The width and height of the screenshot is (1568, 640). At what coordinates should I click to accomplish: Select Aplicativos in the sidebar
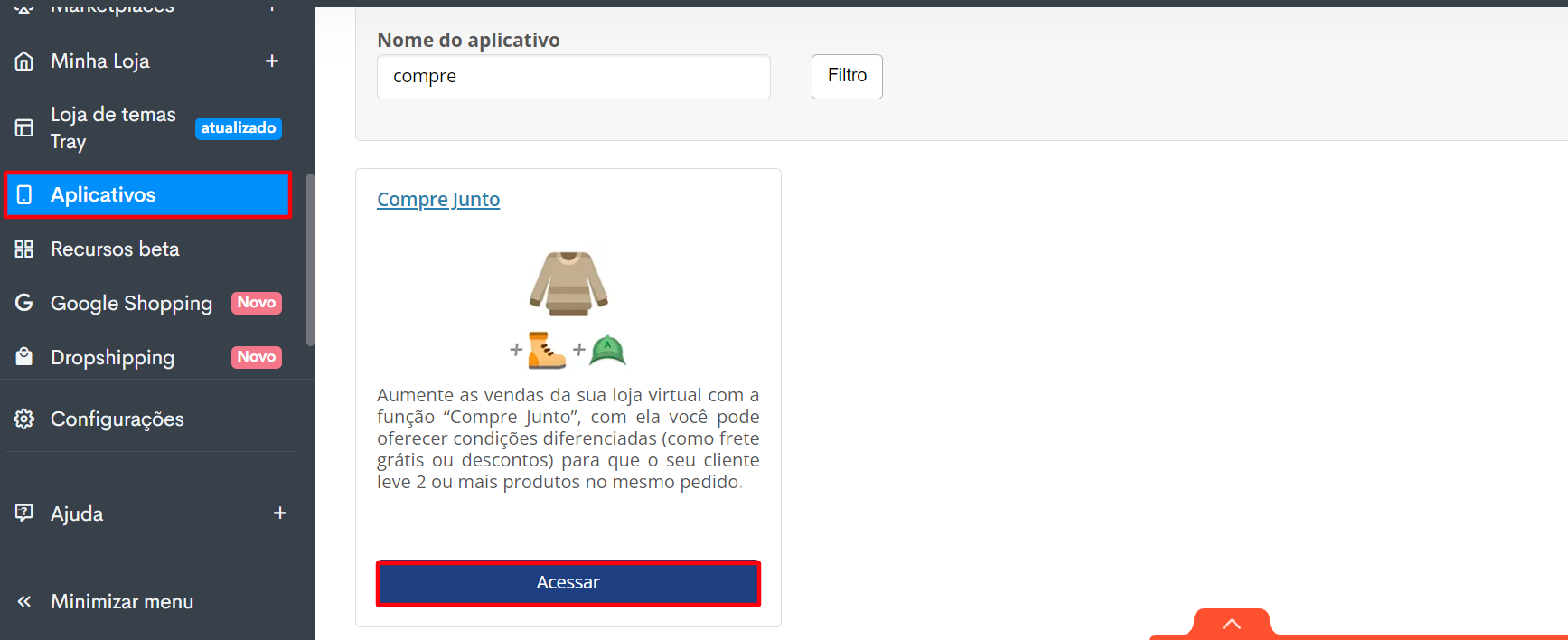[147, 194]
